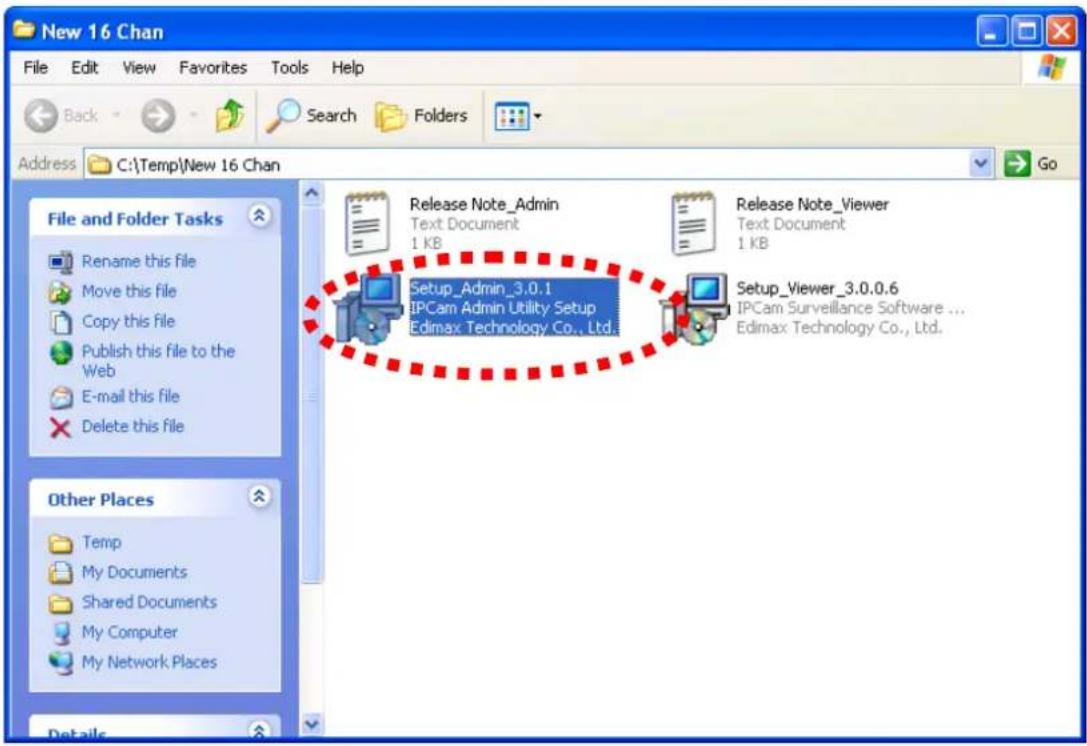Viewport: 1087px width, 746px height.
Task: Go up one folder level icon
Action: 229,115
